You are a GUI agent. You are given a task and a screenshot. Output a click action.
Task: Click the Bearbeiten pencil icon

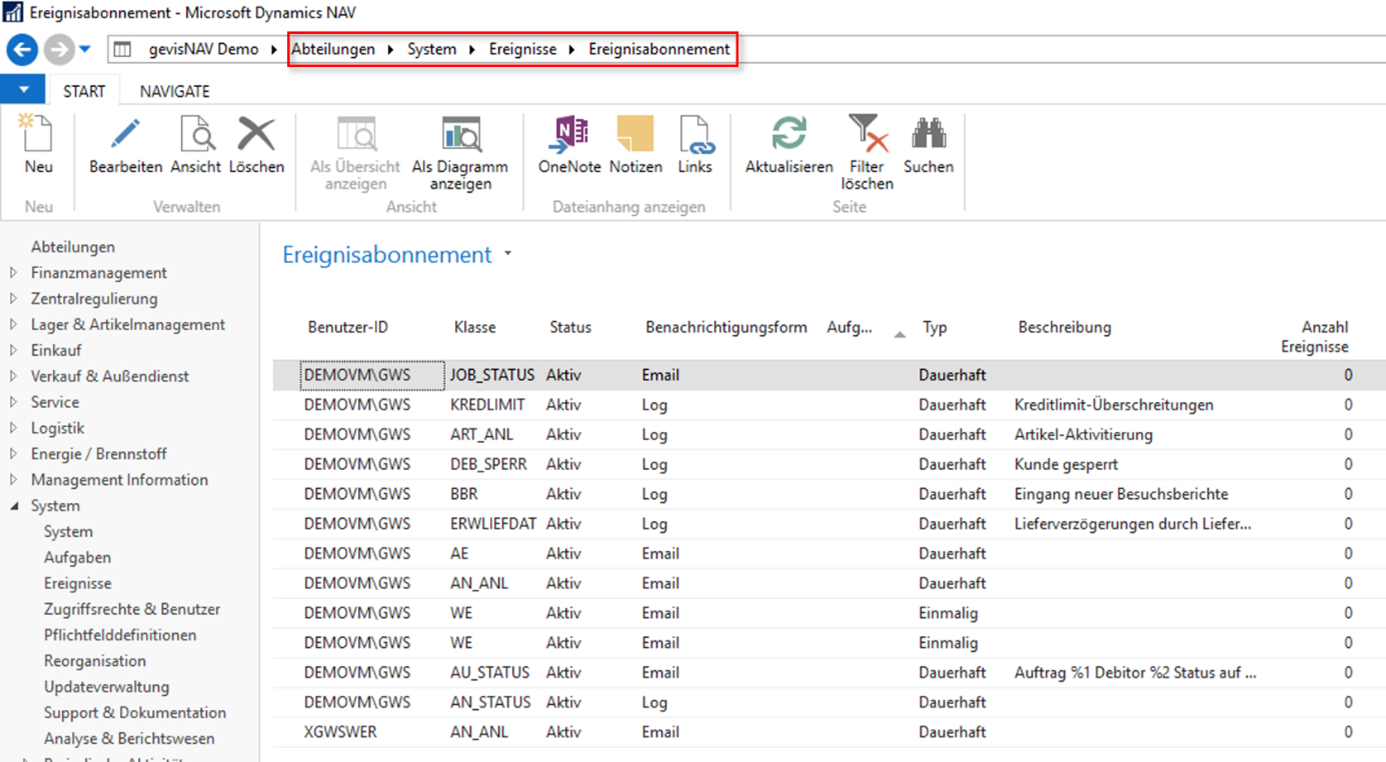(125, 135)
